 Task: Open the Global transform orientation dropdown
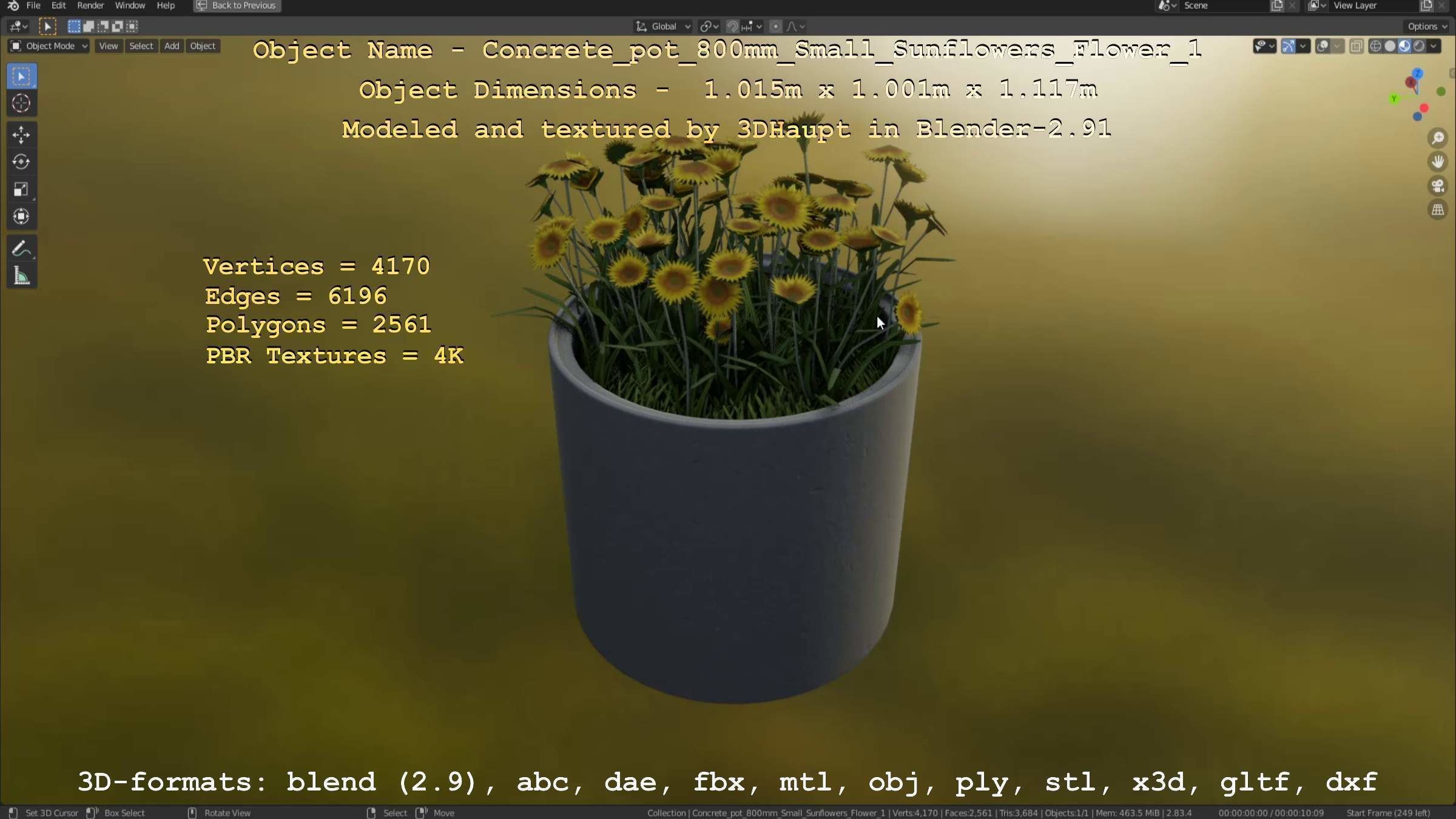coord(662,26)
